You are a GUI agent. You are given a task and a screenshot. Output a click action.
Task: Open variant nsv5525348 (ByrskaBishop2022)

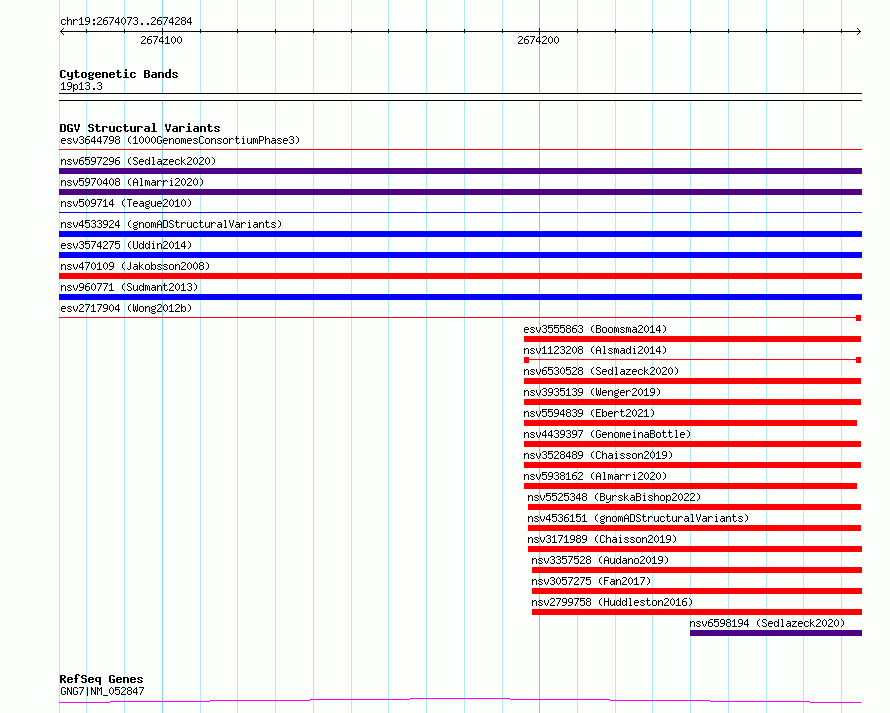pyautogui.click(x=614, y=497)
